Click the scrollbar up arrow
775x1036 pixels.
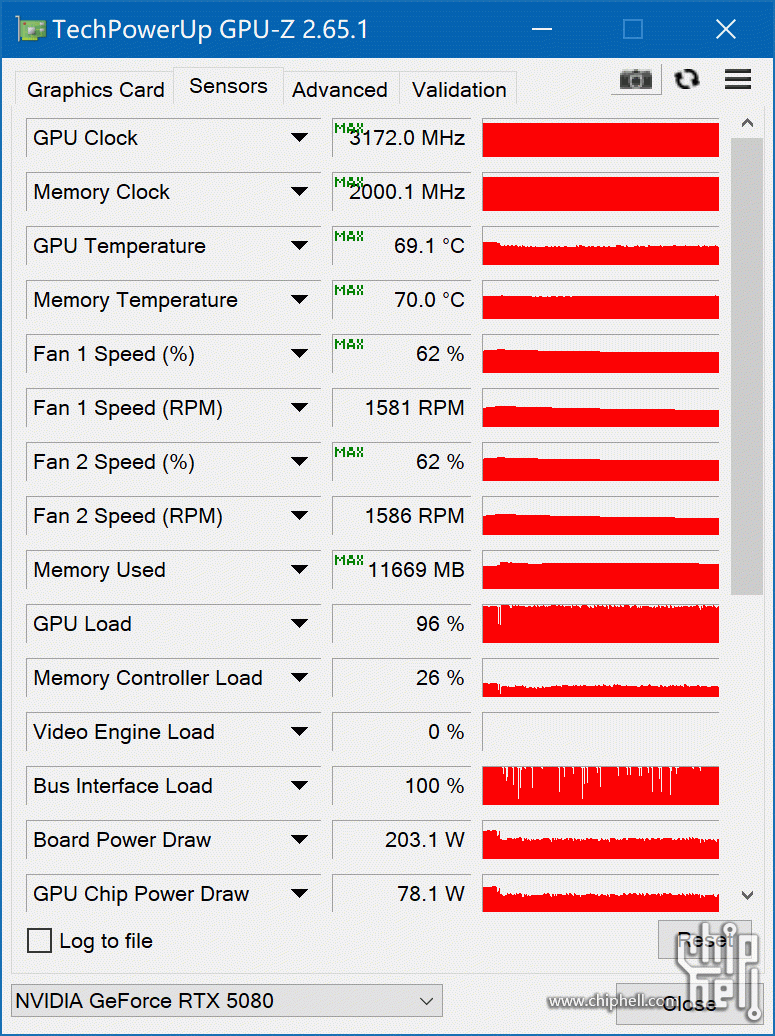[747, 124]
